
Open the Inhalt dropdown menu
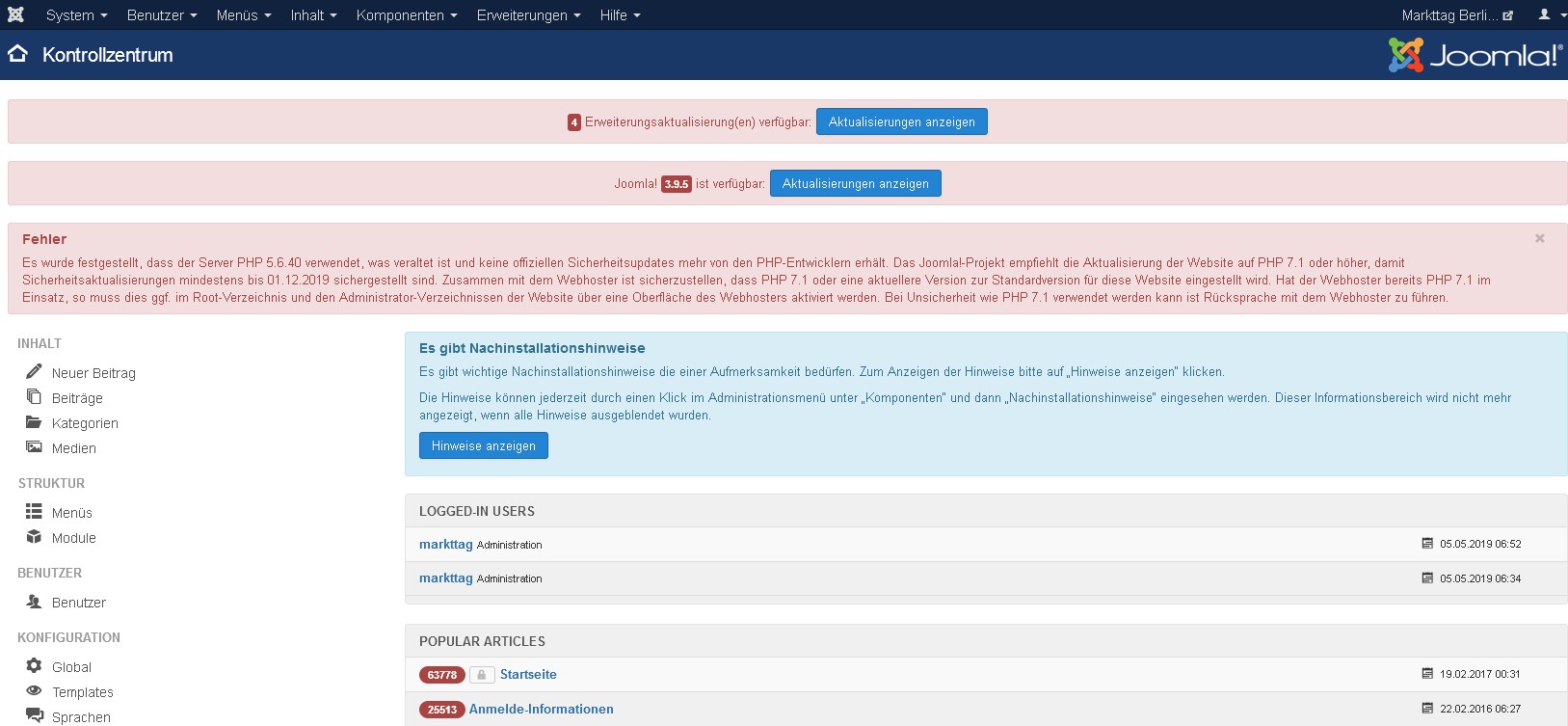(313, 14)
